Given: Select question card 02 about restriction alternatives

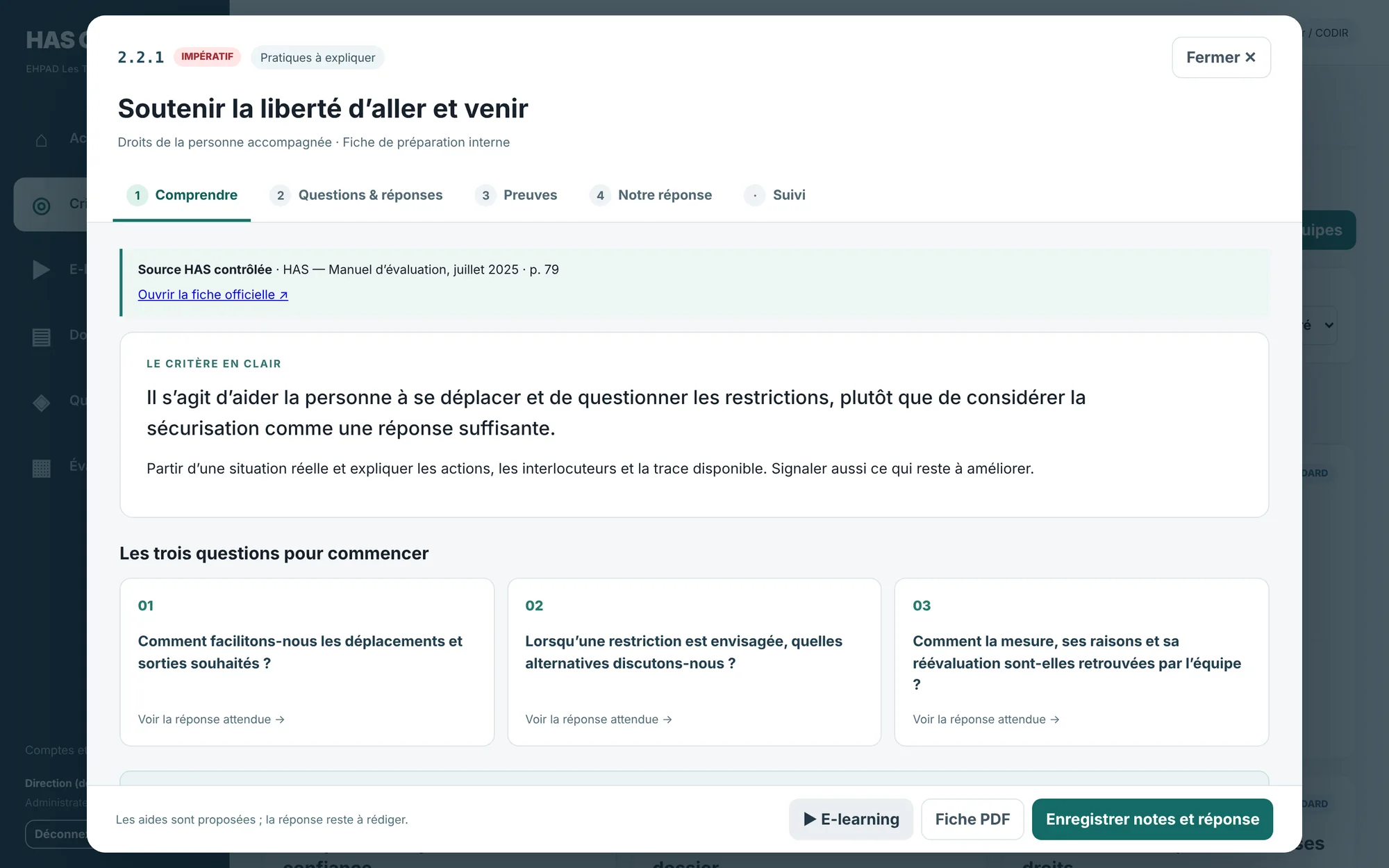Looking at the screenshot, I should [x=694, y=662].
